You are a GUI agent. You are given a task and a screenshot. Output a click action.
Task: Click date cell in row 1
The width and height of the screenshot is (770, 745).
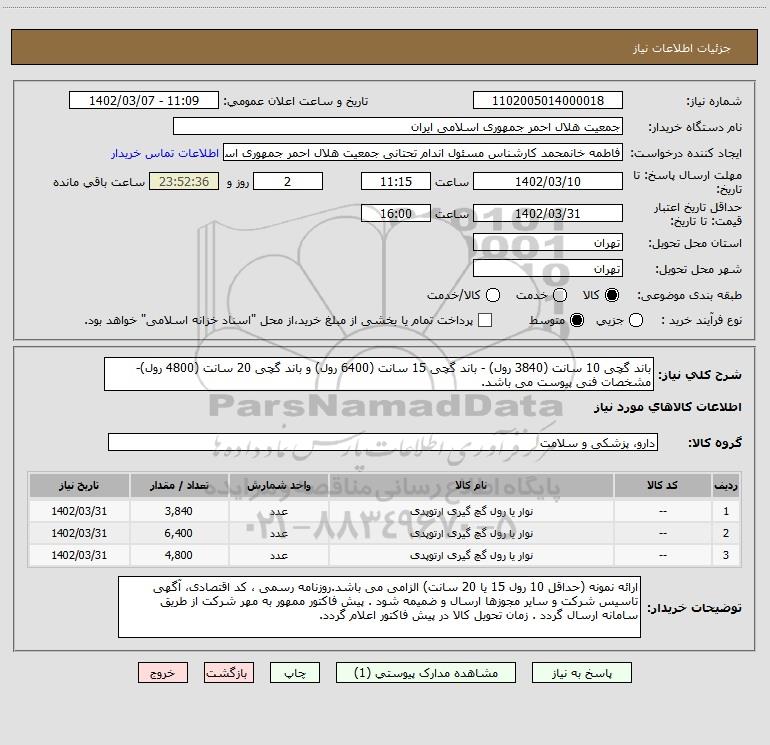coord(79,511)
